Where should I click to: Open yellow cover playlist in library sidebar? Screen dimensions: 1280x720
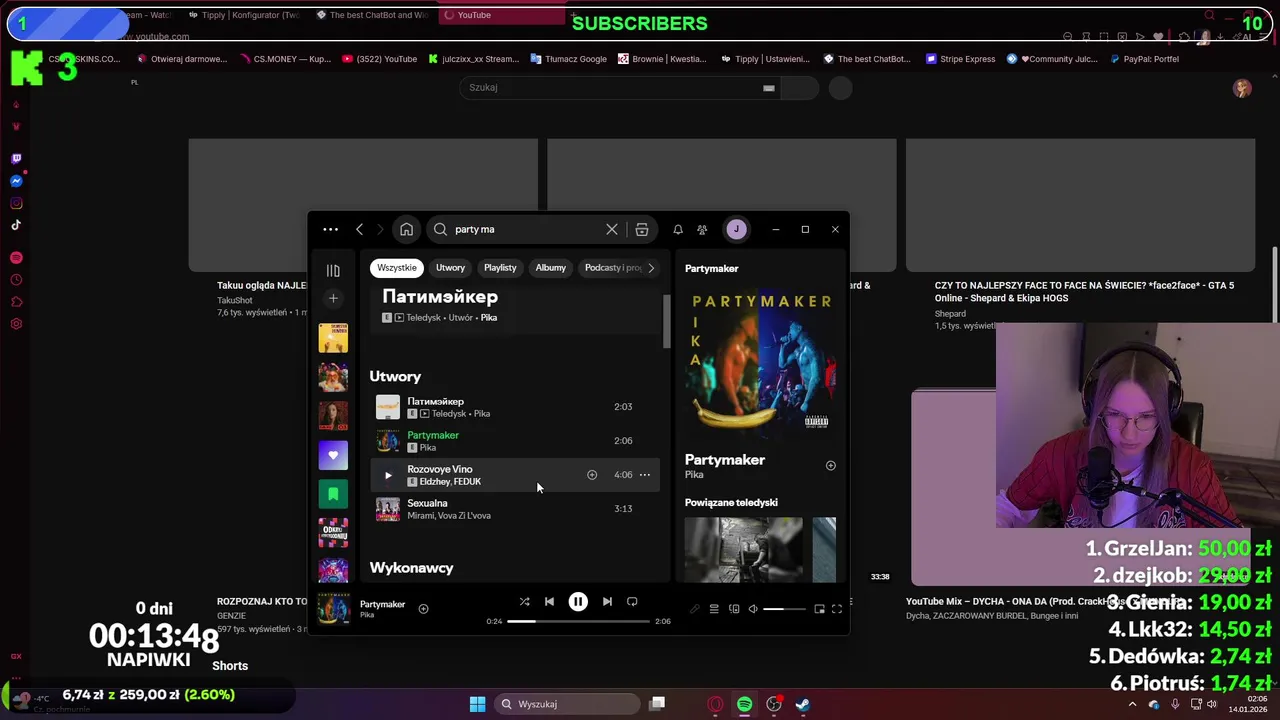[x=333, y=338]
